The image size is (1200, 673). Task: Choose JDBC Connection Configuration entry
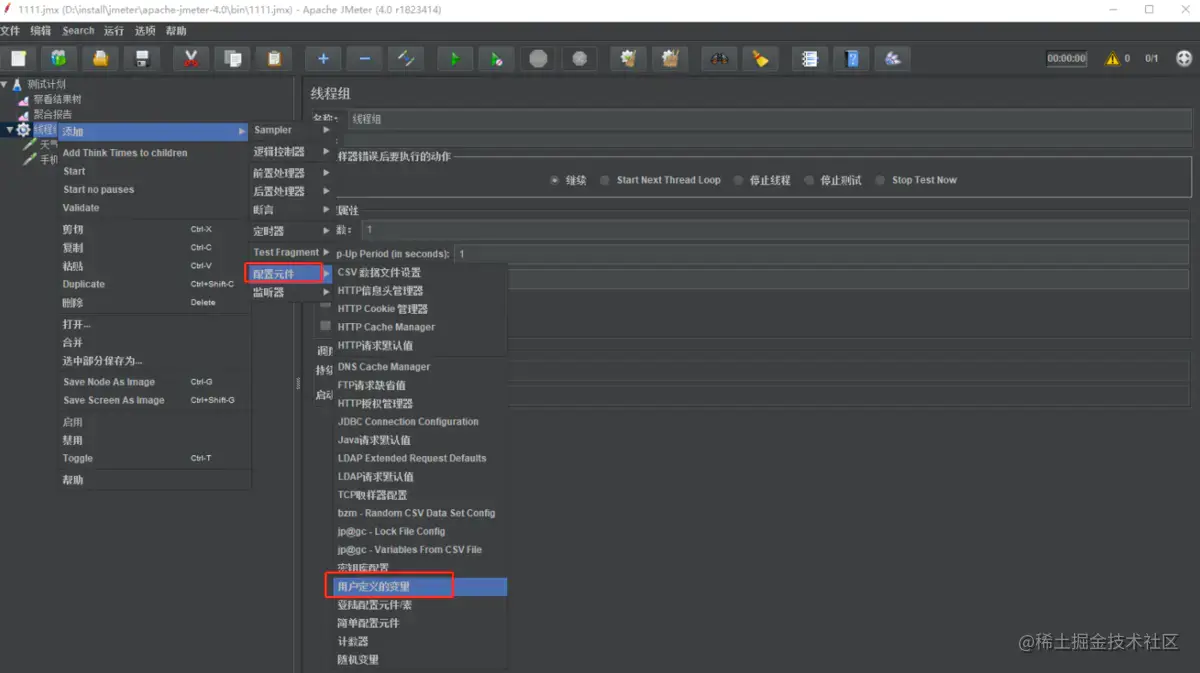419,422
